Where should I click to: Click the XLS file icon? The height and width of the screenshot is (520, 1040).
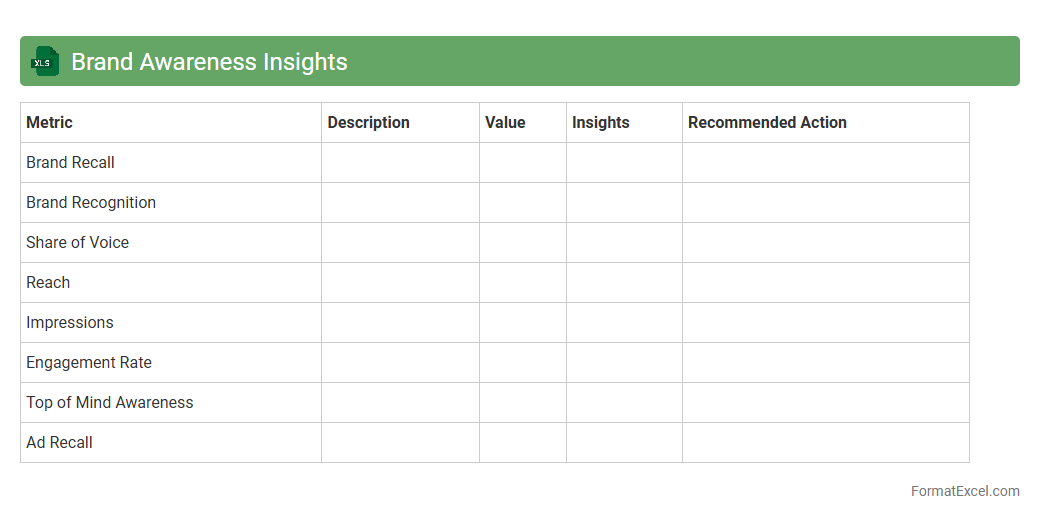[45, 62]
